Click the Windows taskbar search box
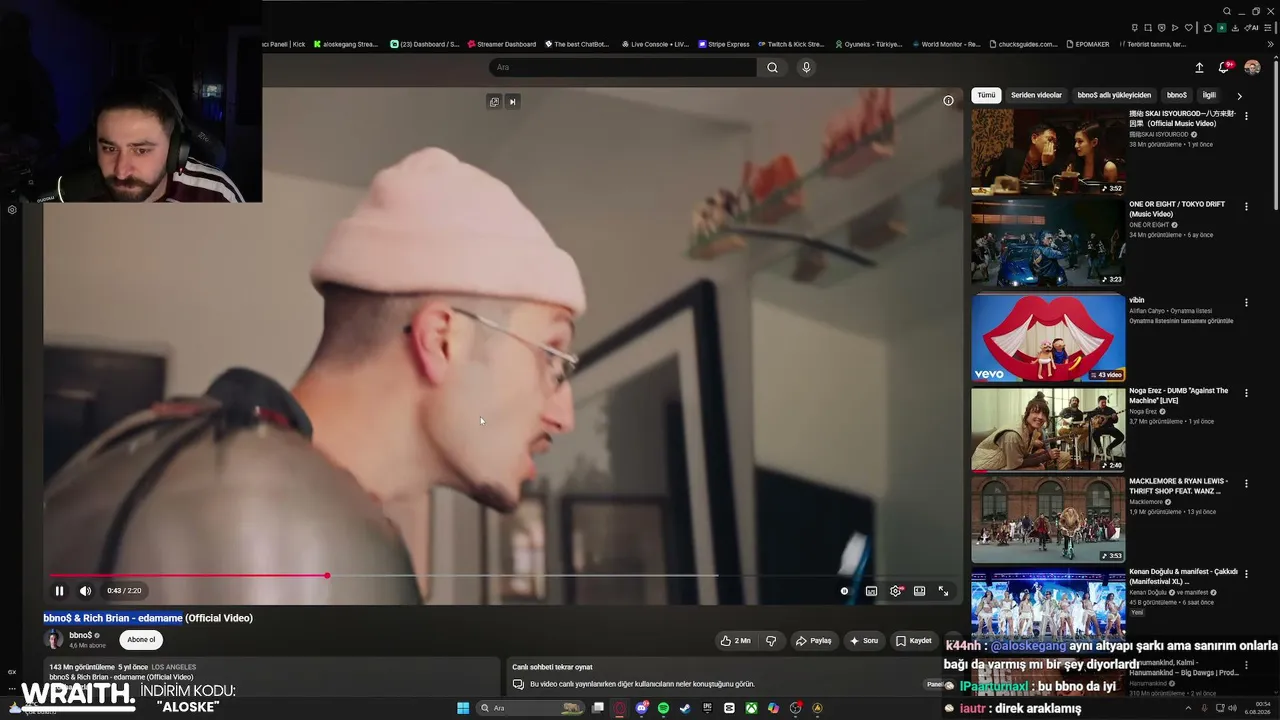The height and width of the screenshot is (720, 1280). 532,708
